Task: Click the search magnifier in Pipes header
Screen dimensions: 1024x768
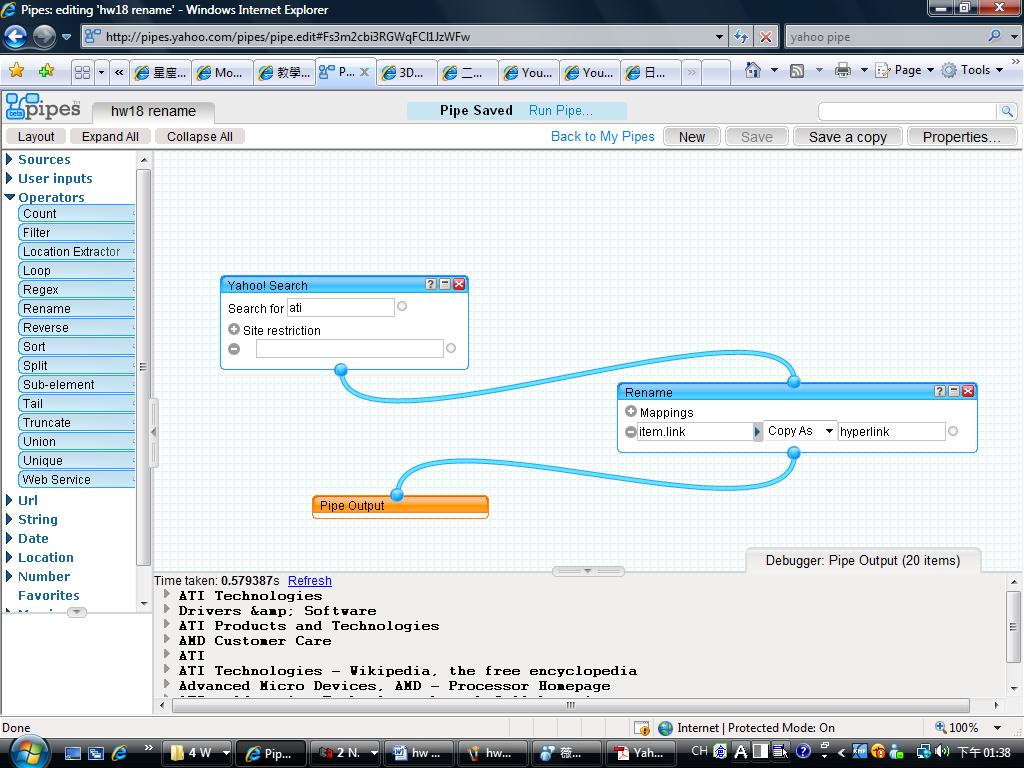Action: click(x=1007, y=111)
